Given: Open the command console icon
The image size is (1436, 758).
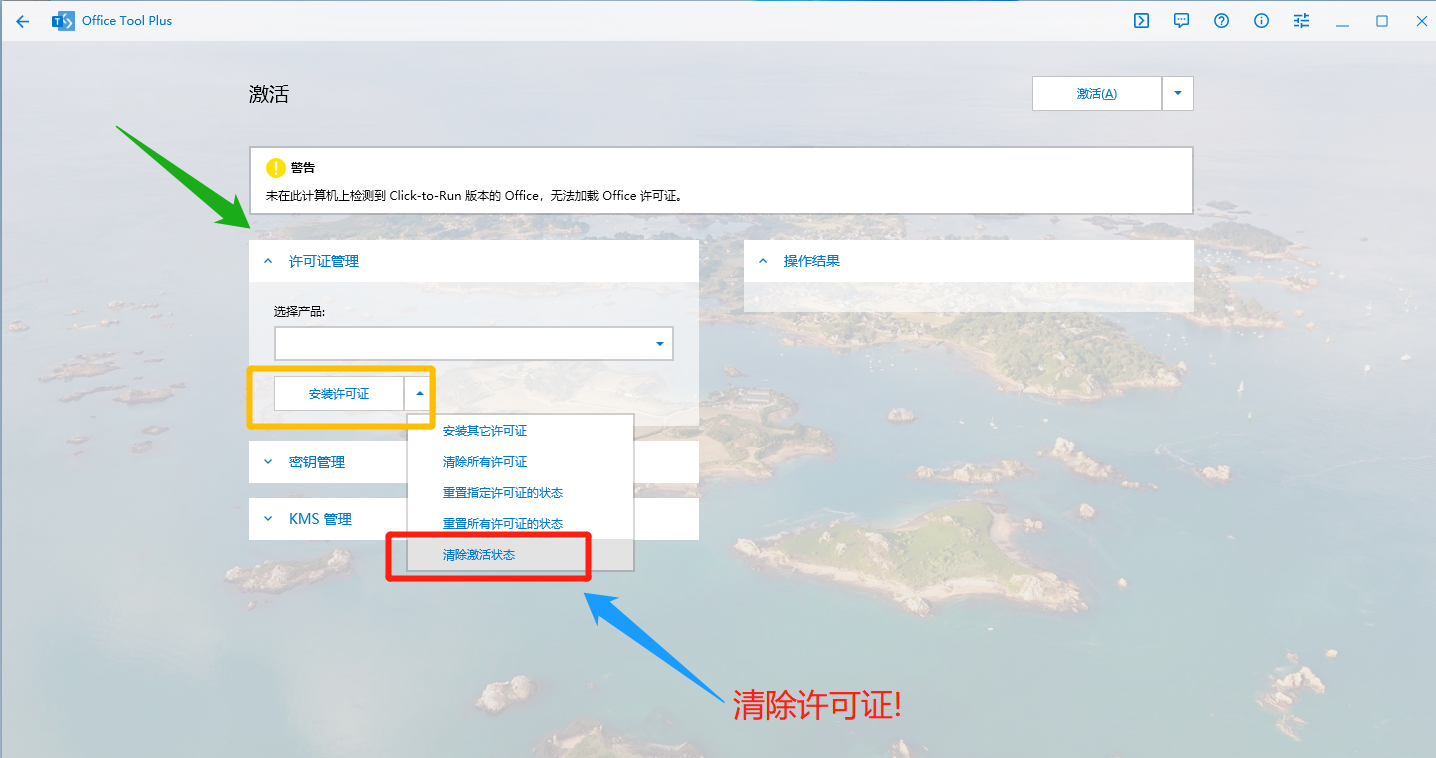Looking at the screenshot, I should 1141,21.
